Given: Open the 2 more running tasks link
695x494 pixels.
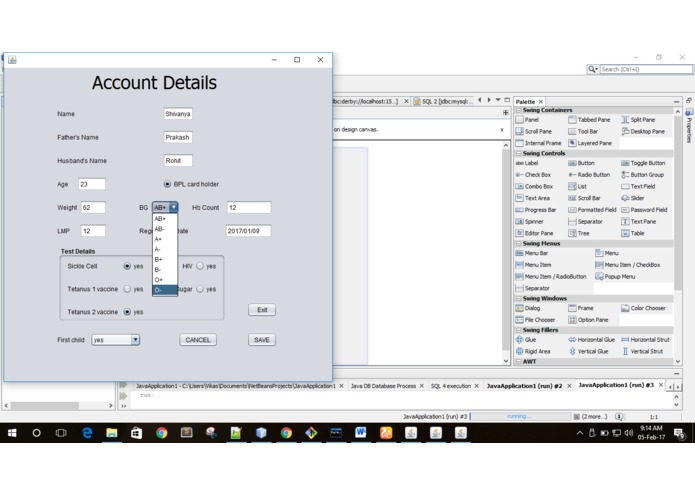Looking at the screenshot, I should [594, 416].
